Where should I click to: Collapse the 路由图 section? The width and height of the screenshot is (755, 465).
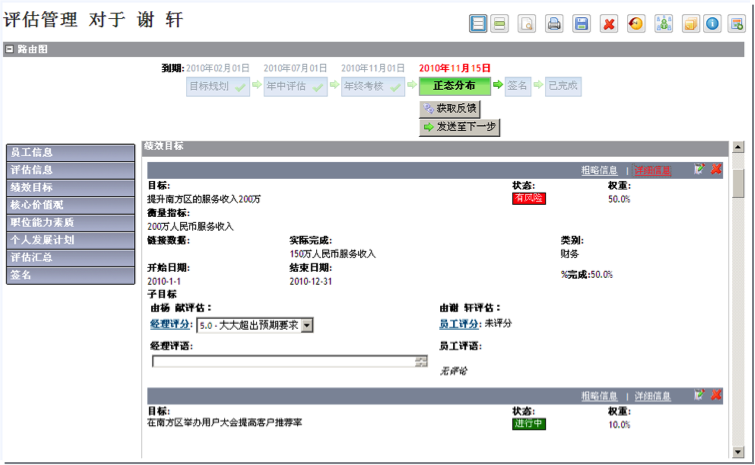[10, 49]
